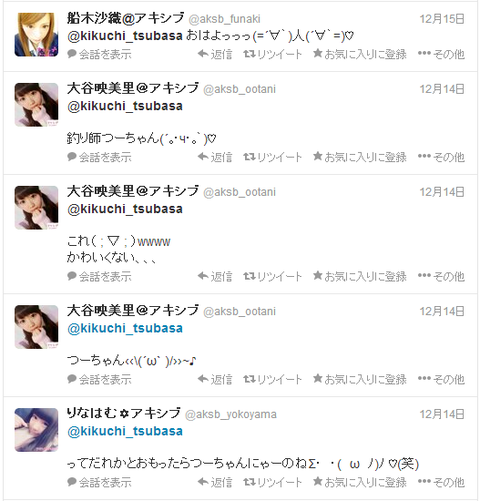
Task: Show conversation for 船木沙織's tweet
Action: [99, 54]
